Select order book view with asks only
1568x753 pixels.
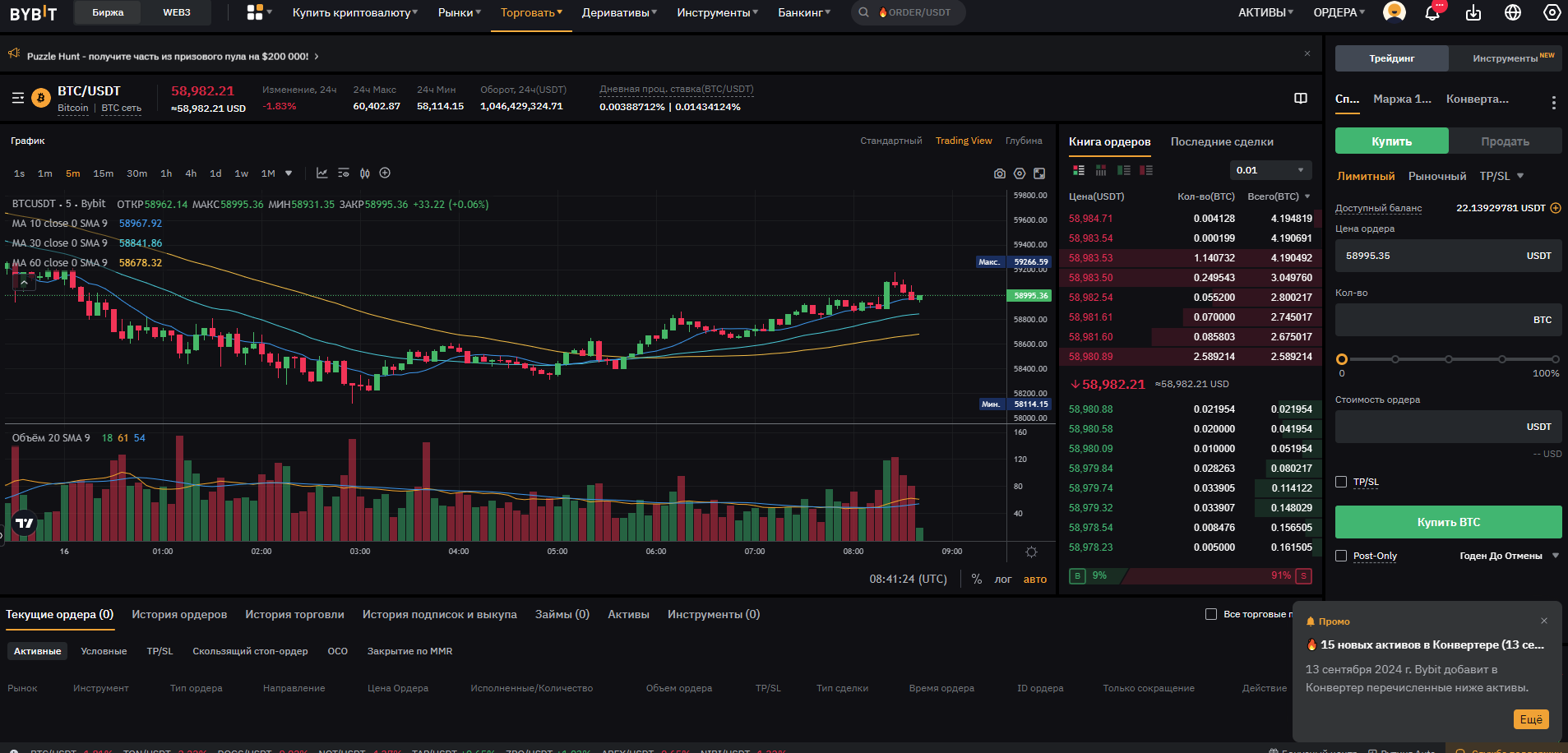[x=1146, y=170]
